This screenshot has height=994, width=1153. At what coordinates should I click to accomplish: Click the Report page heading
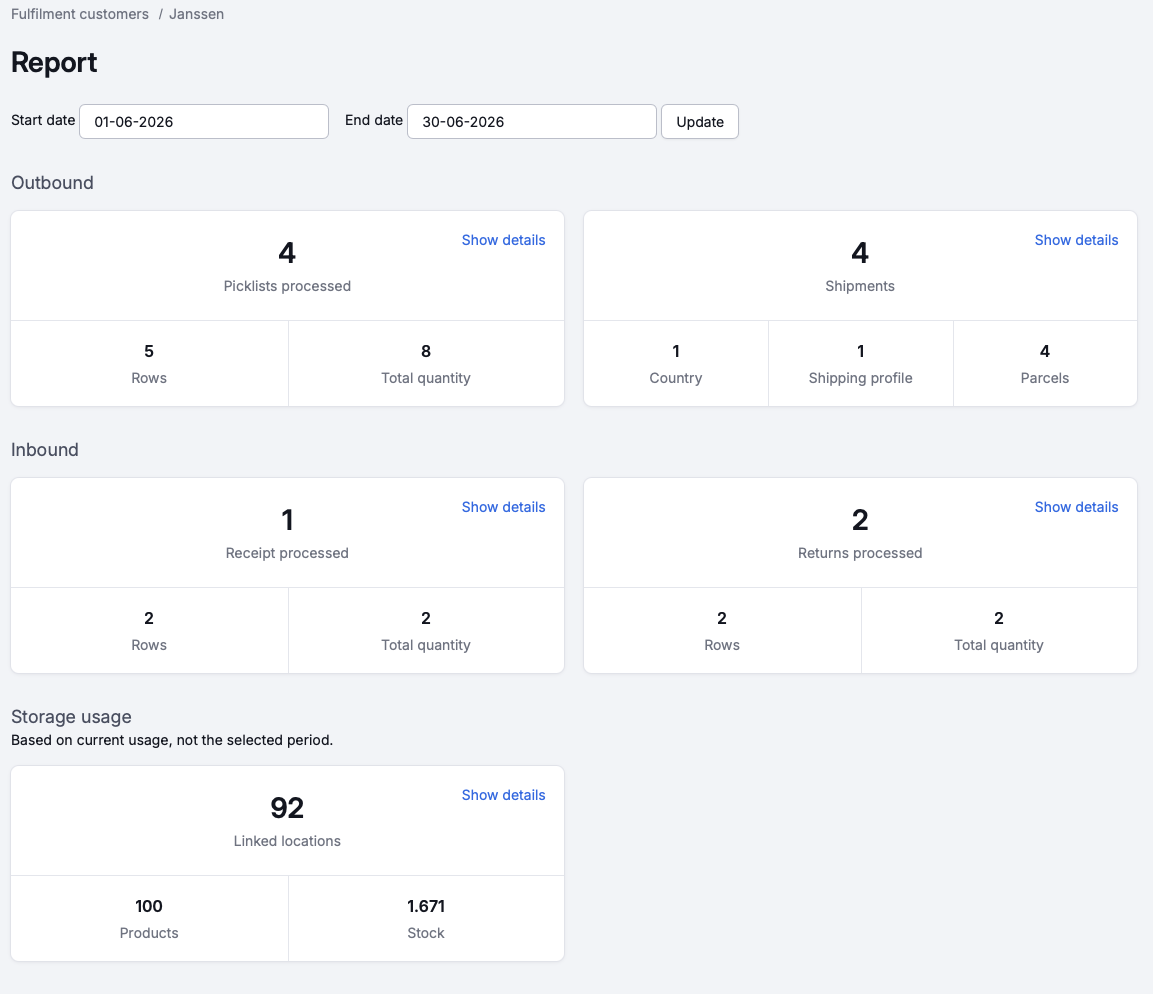54,62
